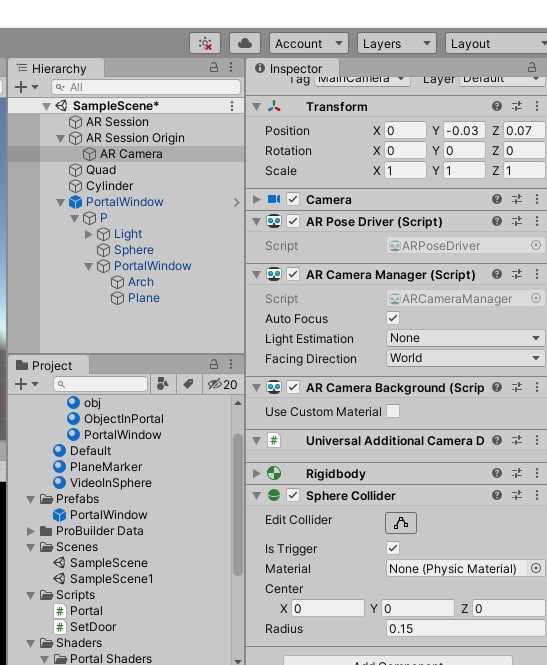Select AR Session in Hierarchy
This screenshot has width=547, height=665.
click(x=117, y=122)
